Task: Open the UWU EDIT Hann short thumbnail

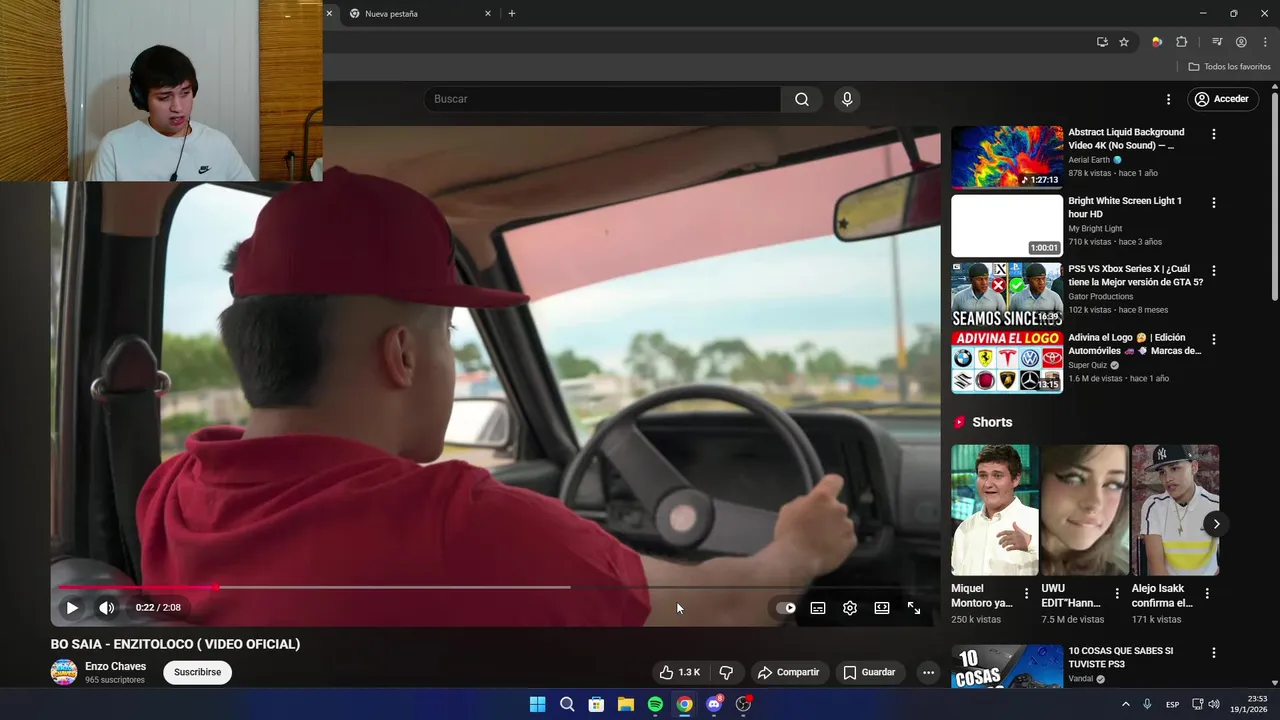Action: [1085, 510]
